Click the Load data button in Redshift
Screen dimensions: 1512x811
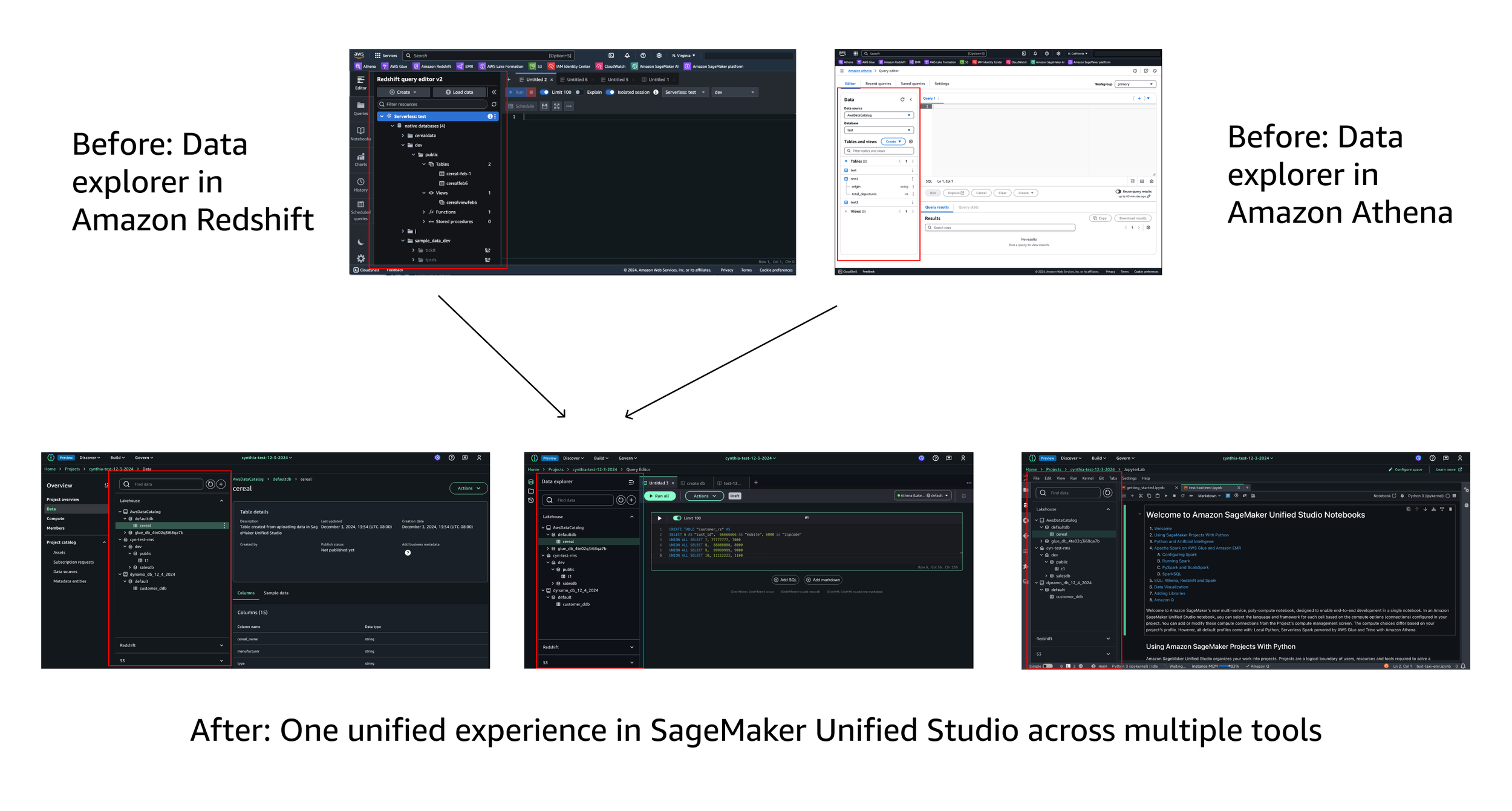click(460, 93)
